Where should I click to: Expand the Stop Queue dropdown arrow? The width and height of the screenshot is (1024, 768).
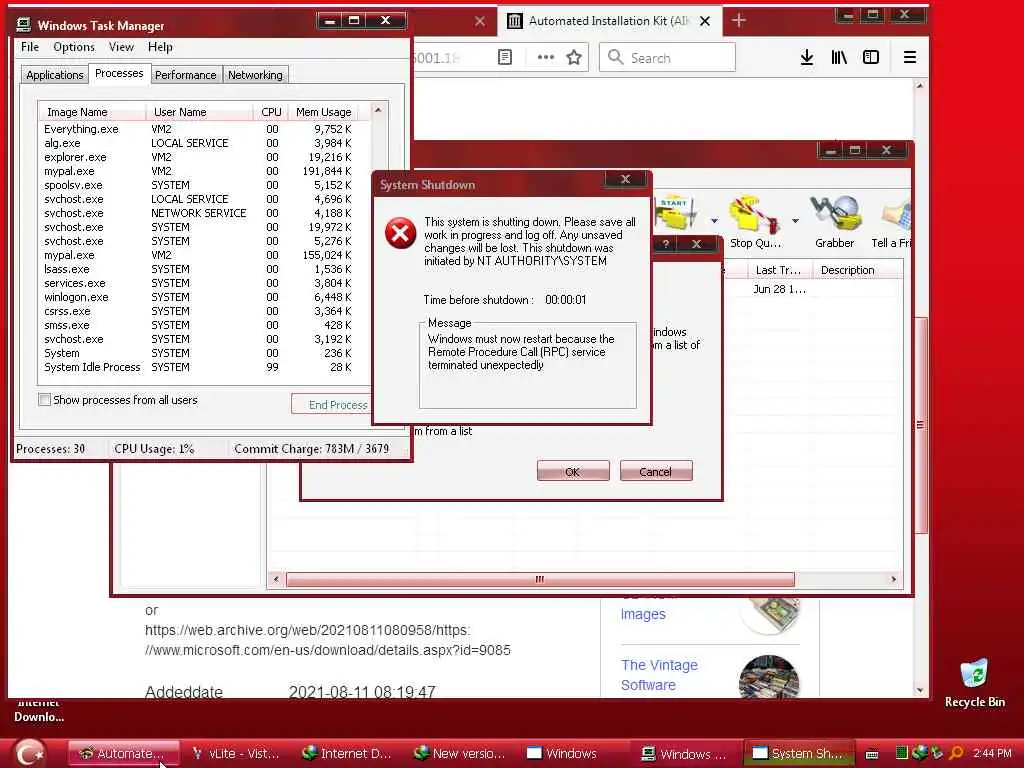[x=795, y=221]
